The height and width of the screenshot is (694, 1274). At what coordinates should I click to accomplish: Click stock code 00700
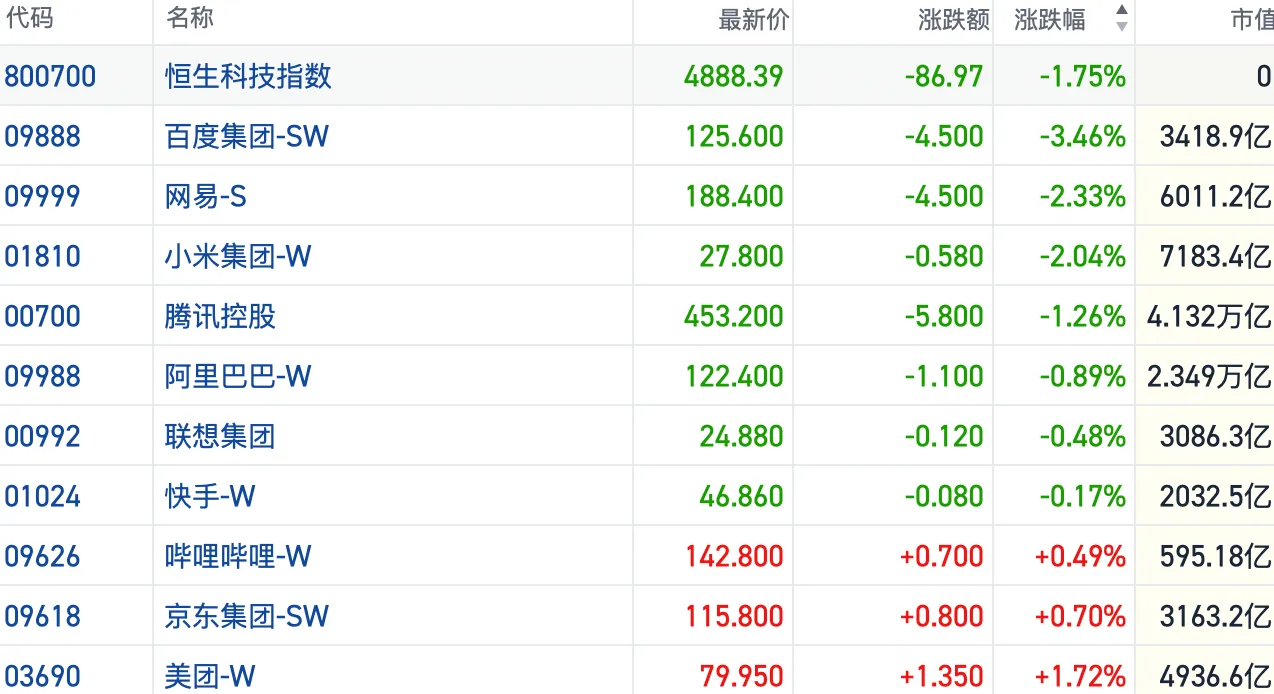tap(43, 316)
